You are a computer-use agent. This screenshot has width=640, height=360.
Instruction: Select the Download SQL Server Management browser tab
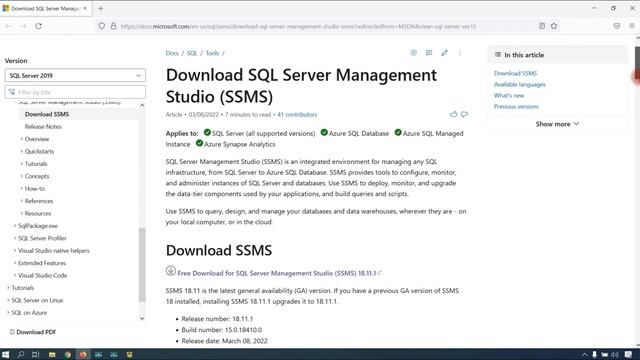click(46, 8)
